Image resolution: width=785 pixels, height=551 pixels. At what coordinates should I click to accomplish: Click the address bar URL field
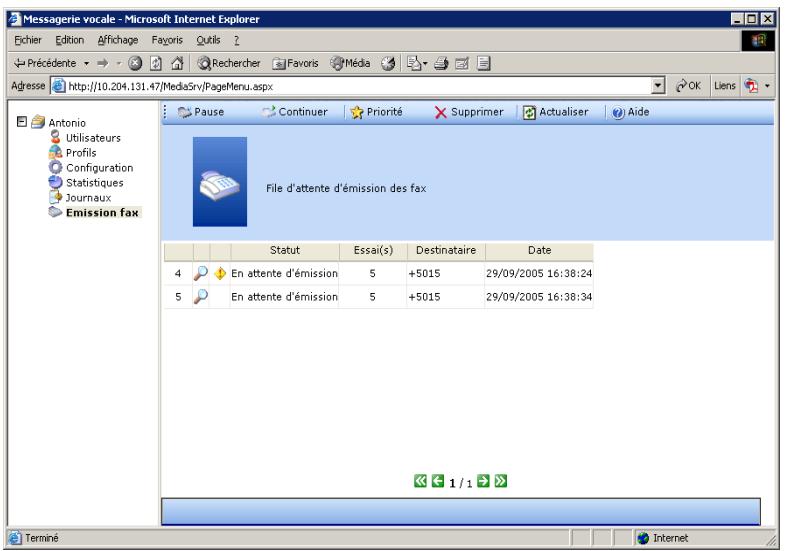click(x=350, y=86)
